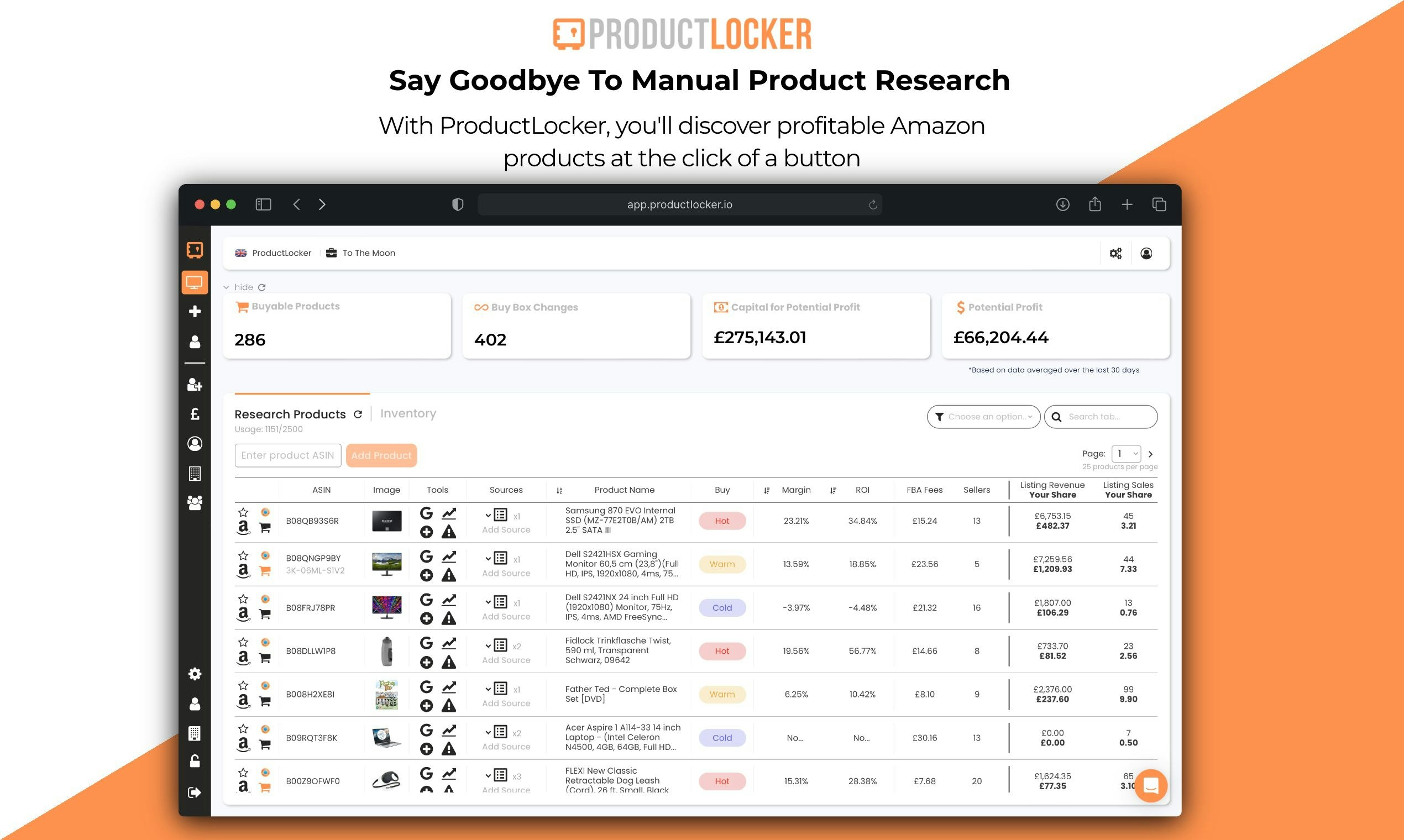Open the add-user icon in sidebar
1404x840 pixels.
click(x=194, y=385)
